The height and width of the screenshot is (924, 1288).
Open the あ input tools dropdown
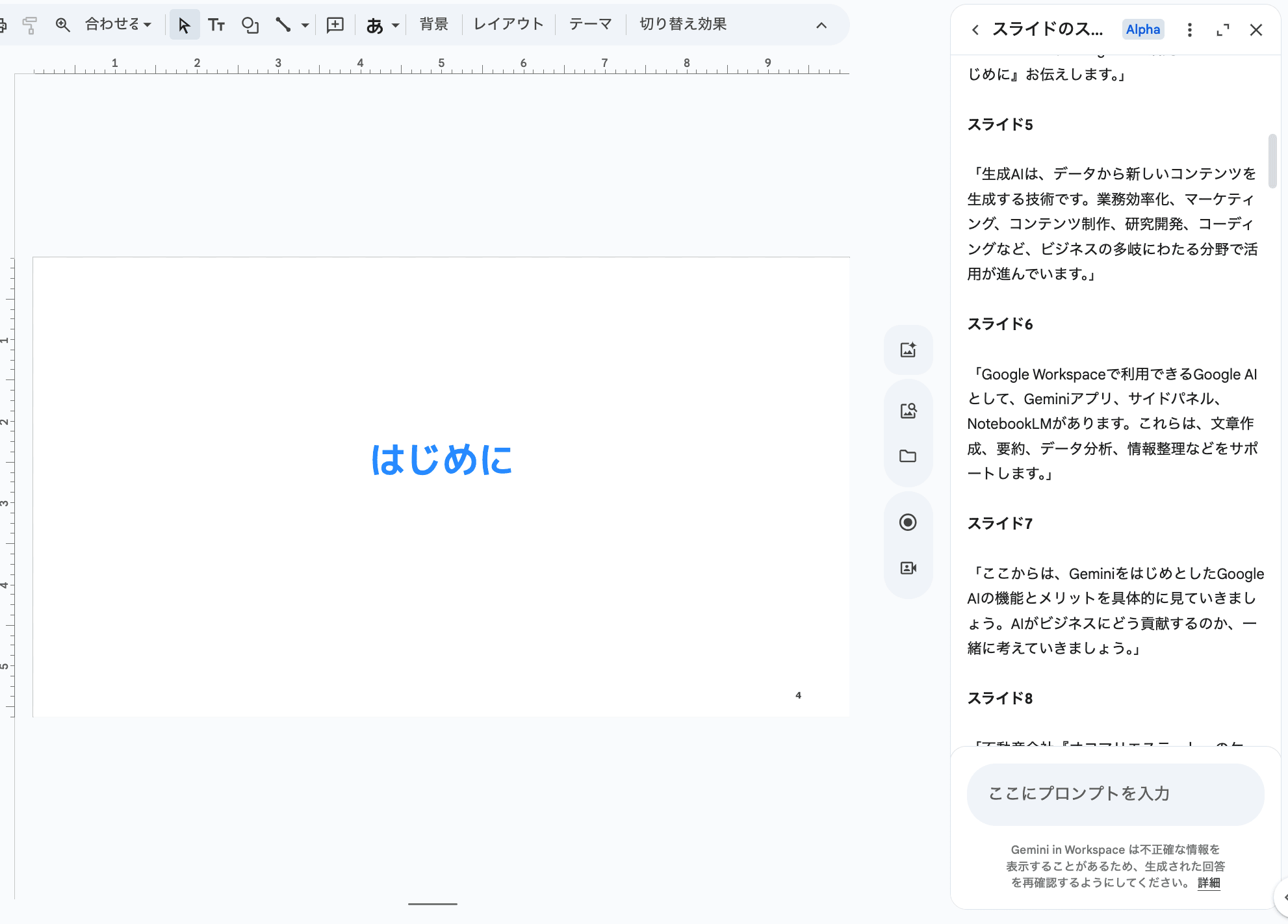382,25
